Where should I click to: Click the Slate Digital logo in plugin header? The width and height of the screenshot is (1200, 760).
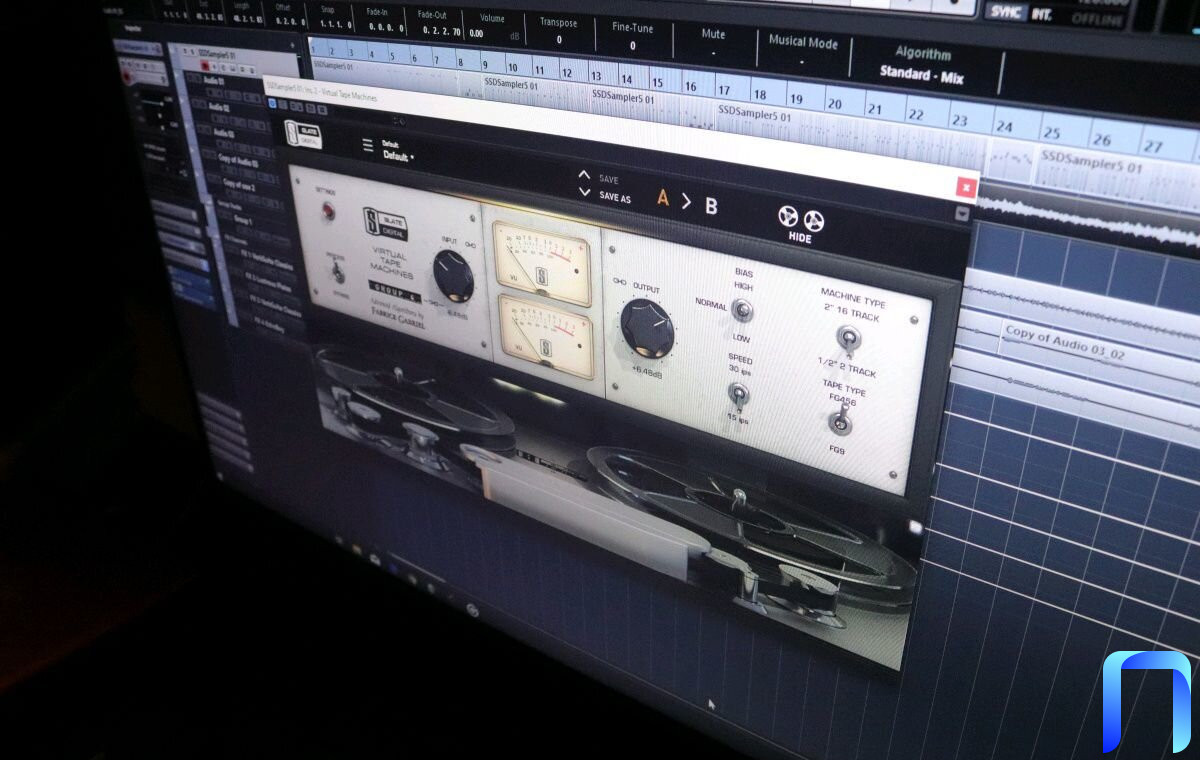click(x=302, y=134)
